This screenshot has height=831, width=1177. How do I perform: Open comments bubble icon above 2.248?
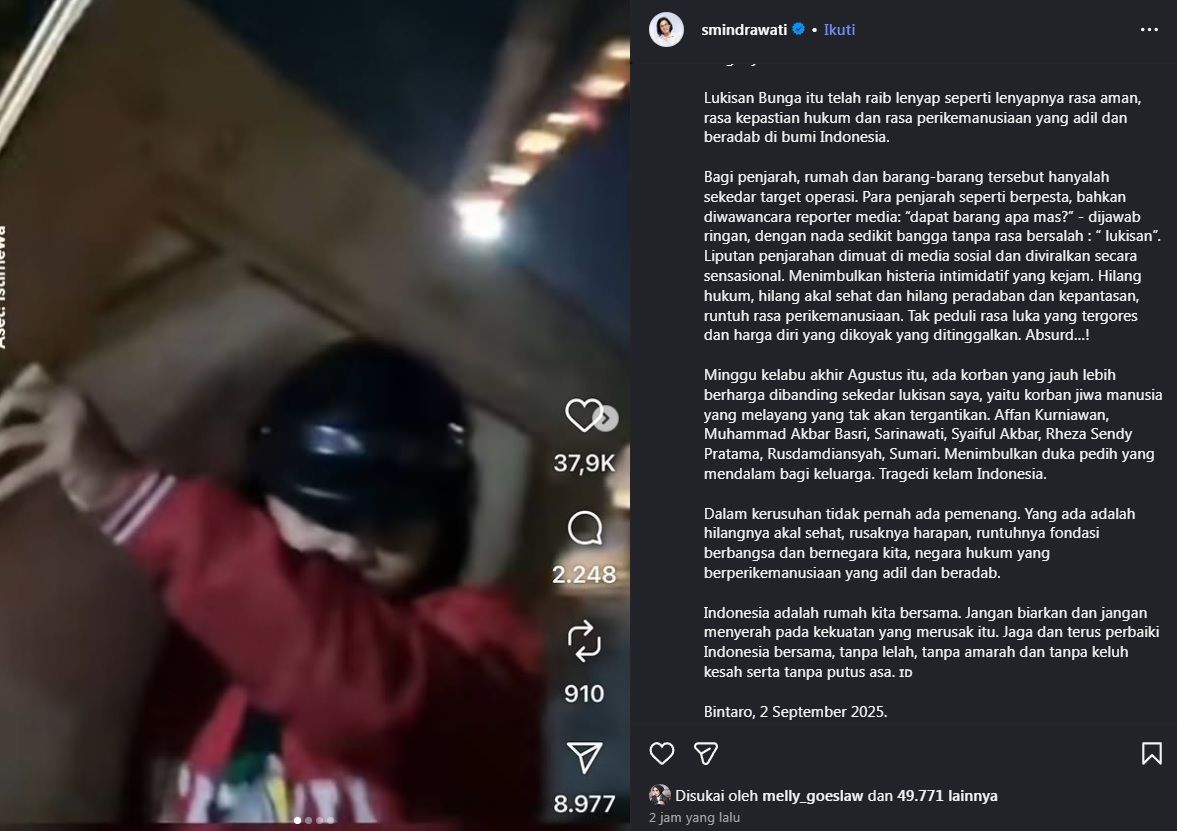(x=585, y=528)
